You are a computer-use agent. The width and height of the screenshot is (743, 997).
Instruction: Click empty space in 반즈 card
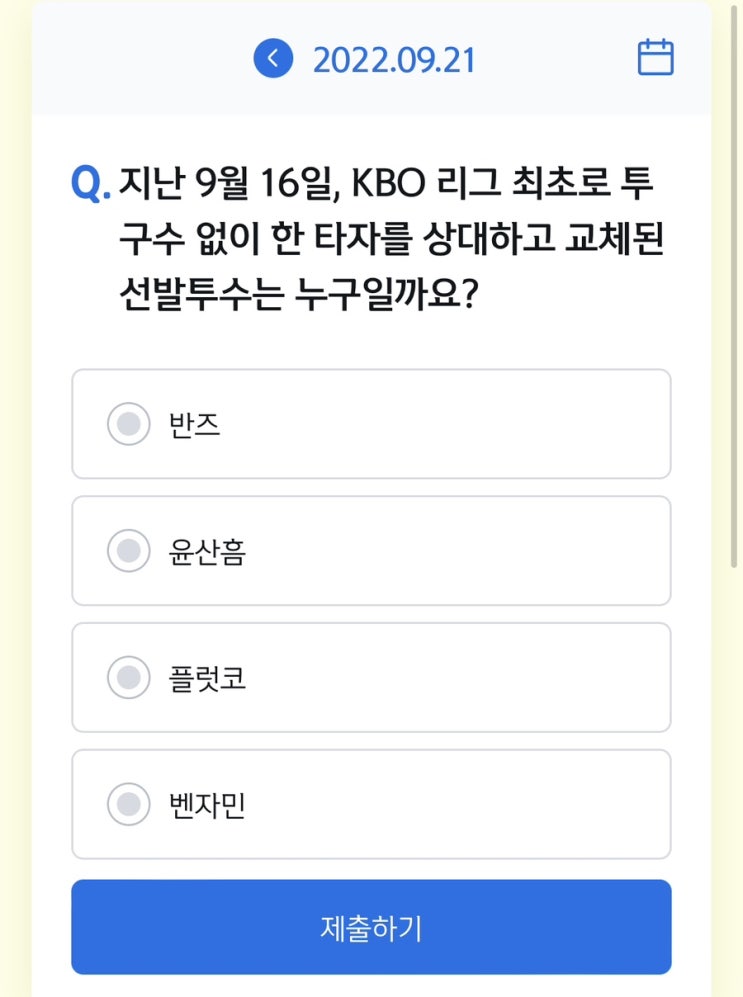pos(480,425)
